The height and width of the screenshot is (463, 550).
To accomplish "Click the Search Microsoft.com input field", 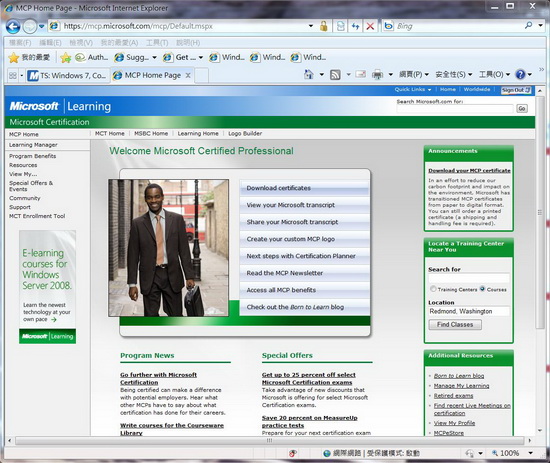I will point(455,109).
